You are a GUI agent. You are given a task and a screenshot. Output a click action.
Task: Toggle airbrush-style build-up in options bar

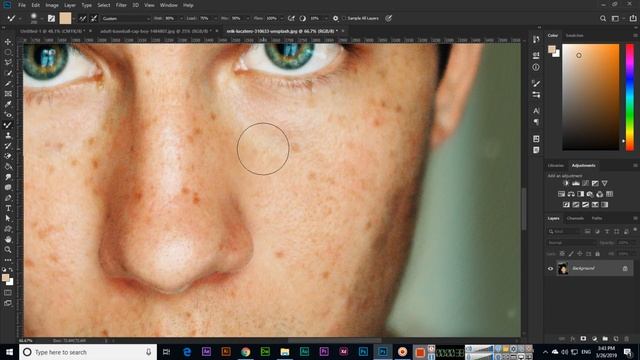click(x=291, y=18)
